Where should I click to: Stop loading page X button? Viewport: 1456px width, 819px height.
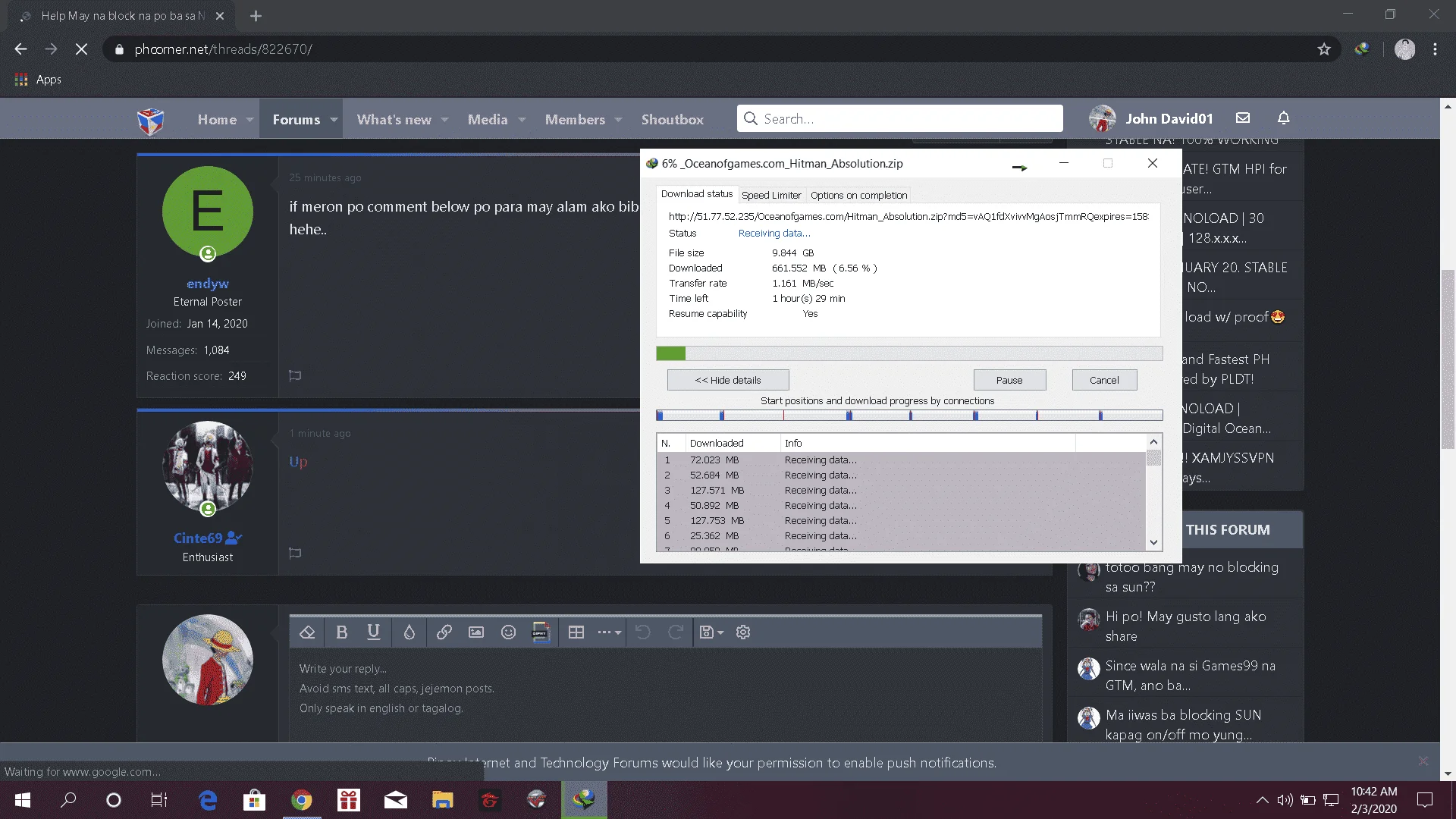coord(81,49)
